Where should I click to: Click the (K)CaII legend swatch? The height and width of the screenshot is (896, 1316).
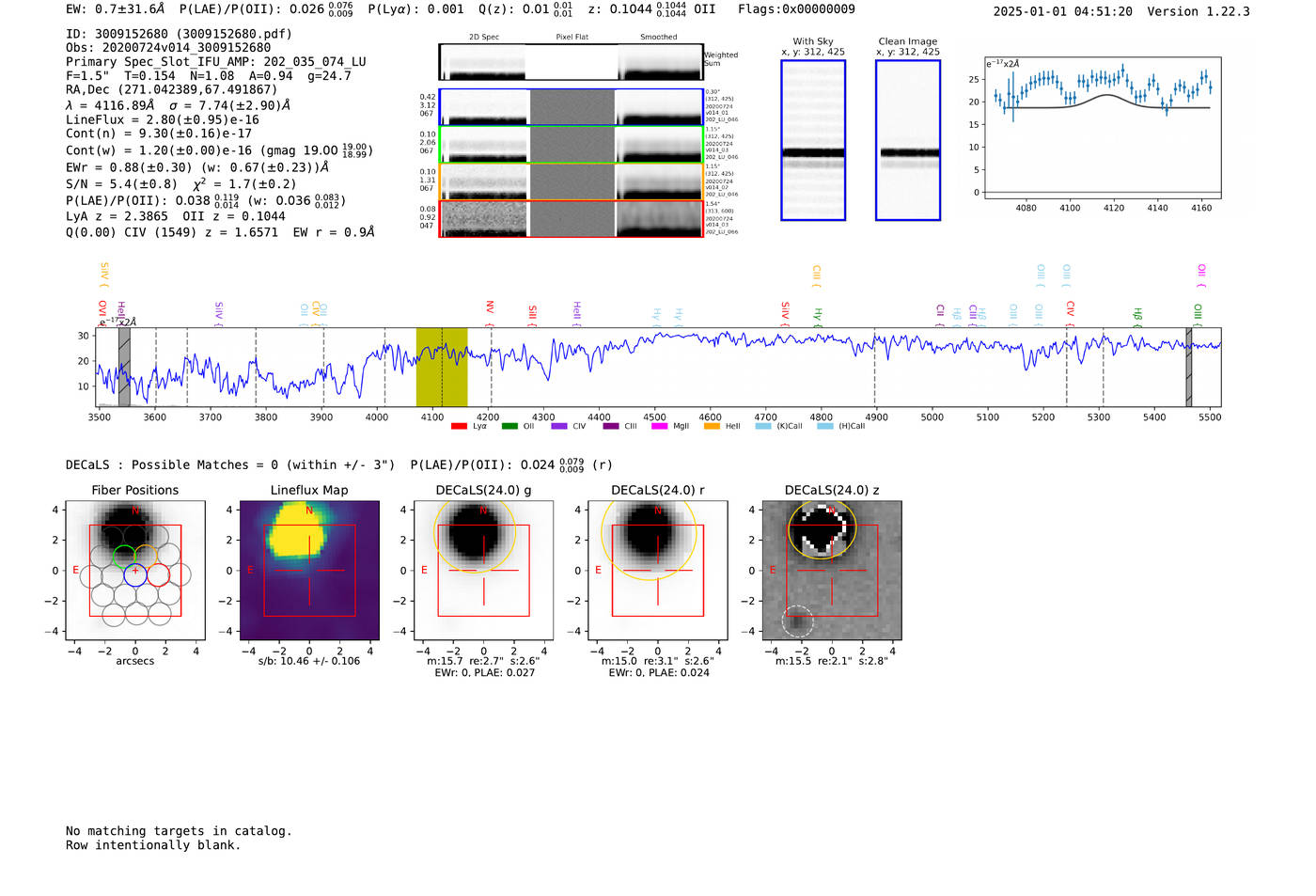click(x=763, y=426)
